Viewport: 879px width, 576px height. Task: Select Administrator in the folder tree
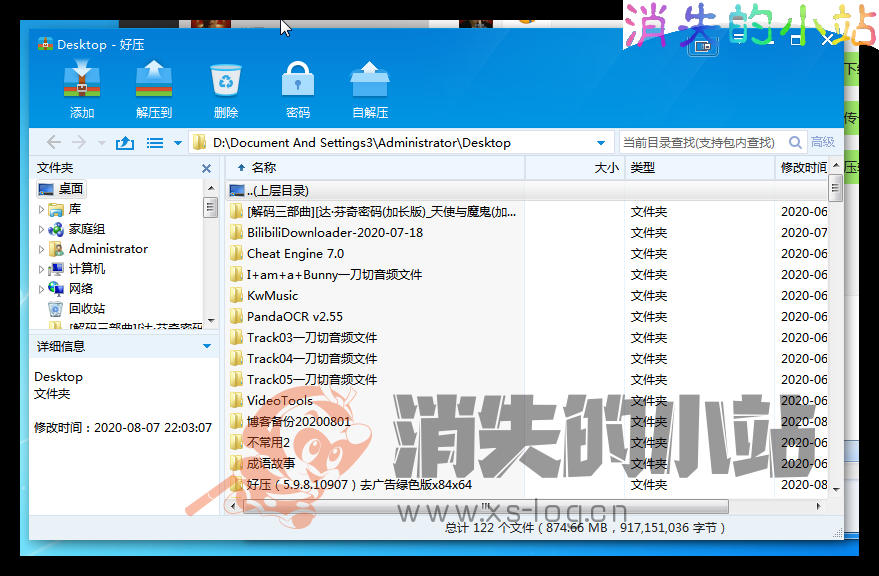click(x=108, y=249)
